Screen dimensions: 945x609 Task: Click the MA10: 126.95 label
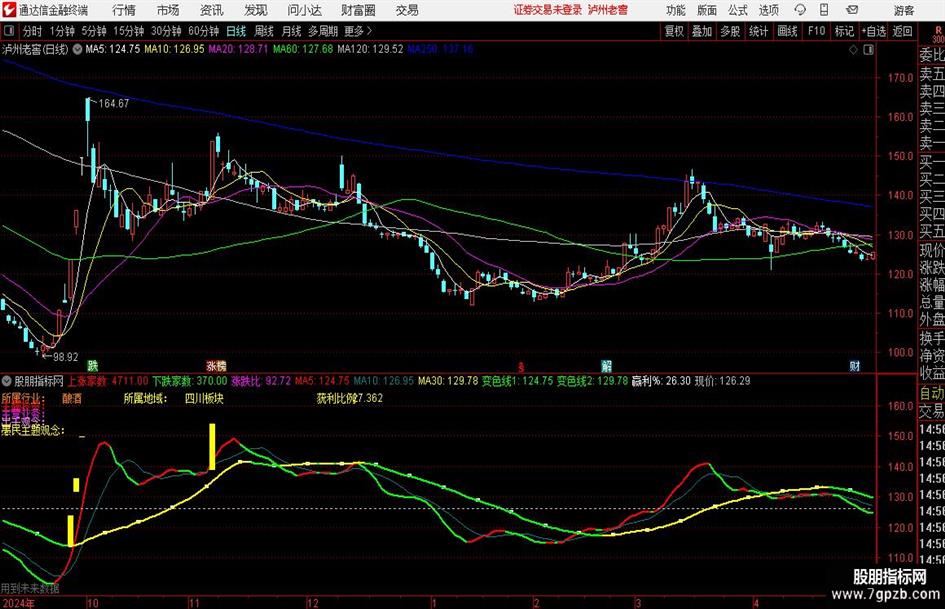coord(174,49)
